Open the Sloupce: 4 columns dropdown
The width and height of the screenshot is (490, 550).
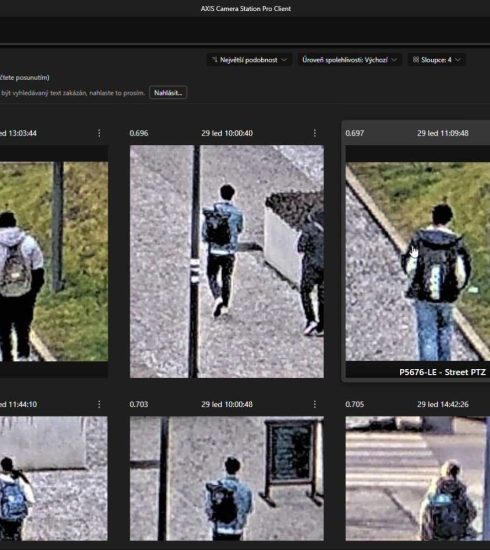436,60
